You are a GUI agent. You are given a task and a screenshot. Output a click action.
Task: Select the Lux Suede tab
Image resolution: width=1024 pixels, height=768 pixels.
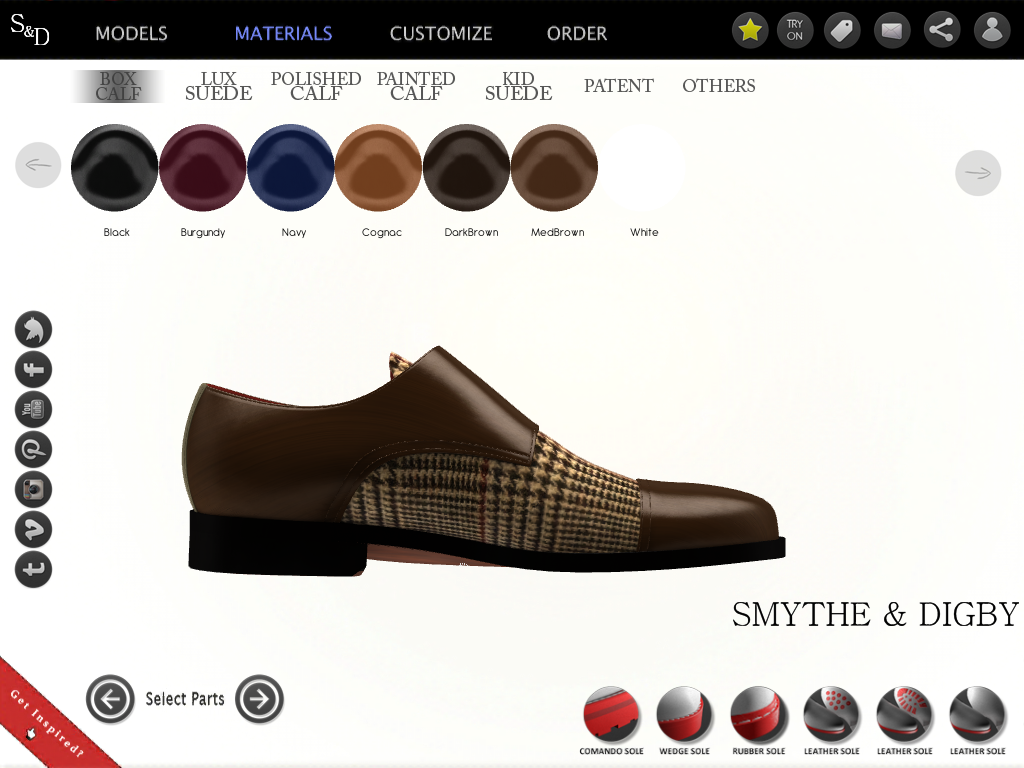[x=218, y=86]
